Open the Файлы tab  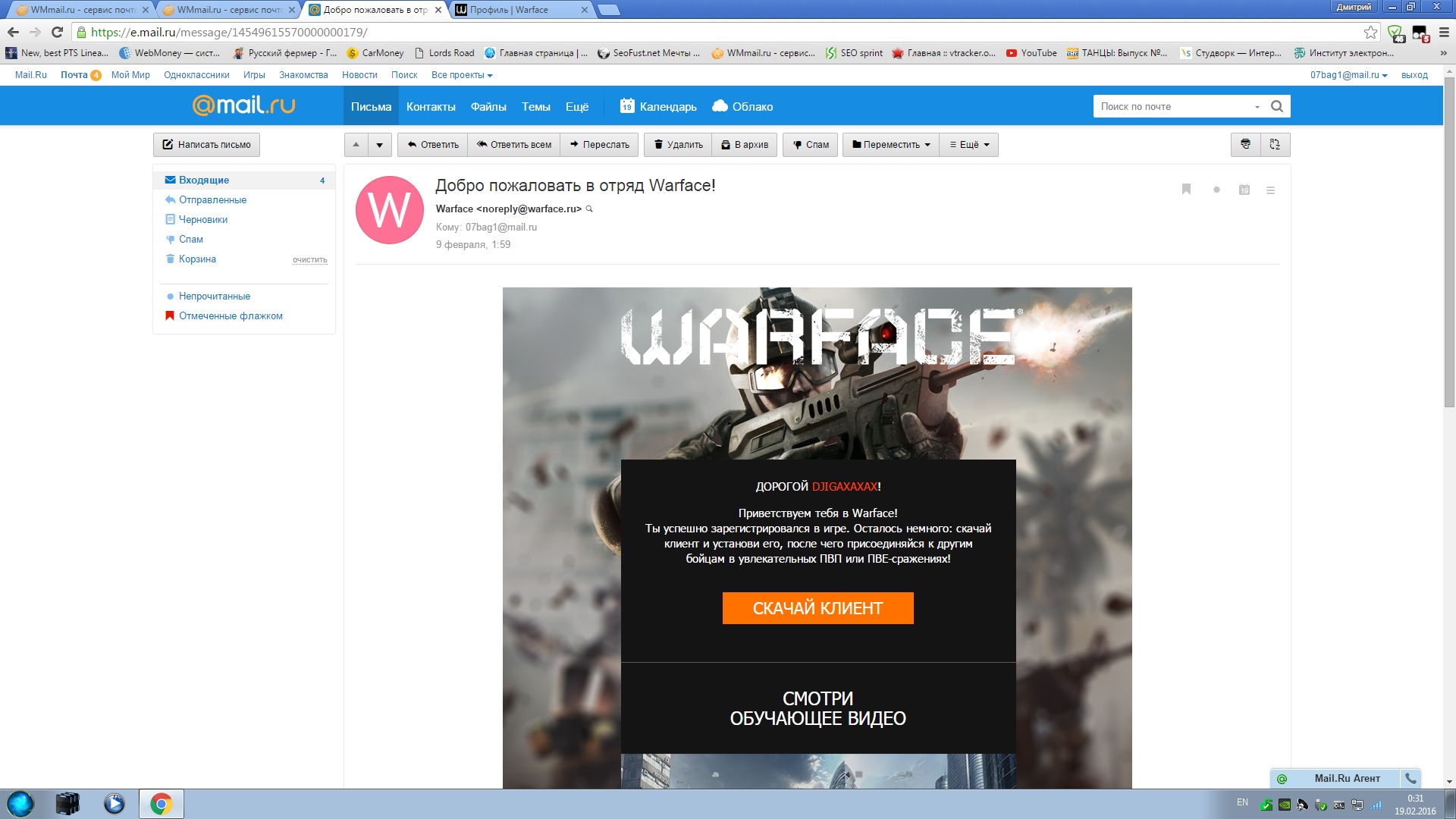pos(488,106)
